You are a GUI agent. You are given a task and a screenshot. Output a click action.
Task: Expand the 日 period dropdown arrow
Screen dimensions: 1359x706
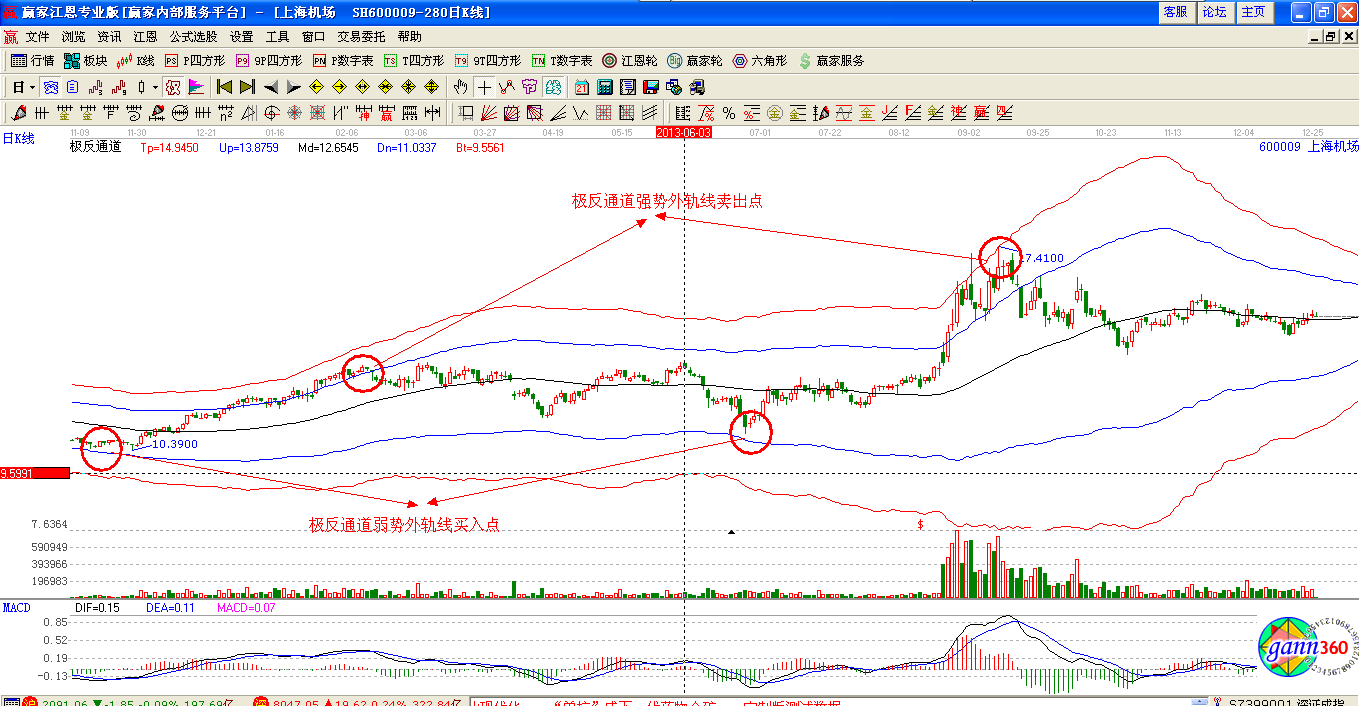click(x=31, y=87)
